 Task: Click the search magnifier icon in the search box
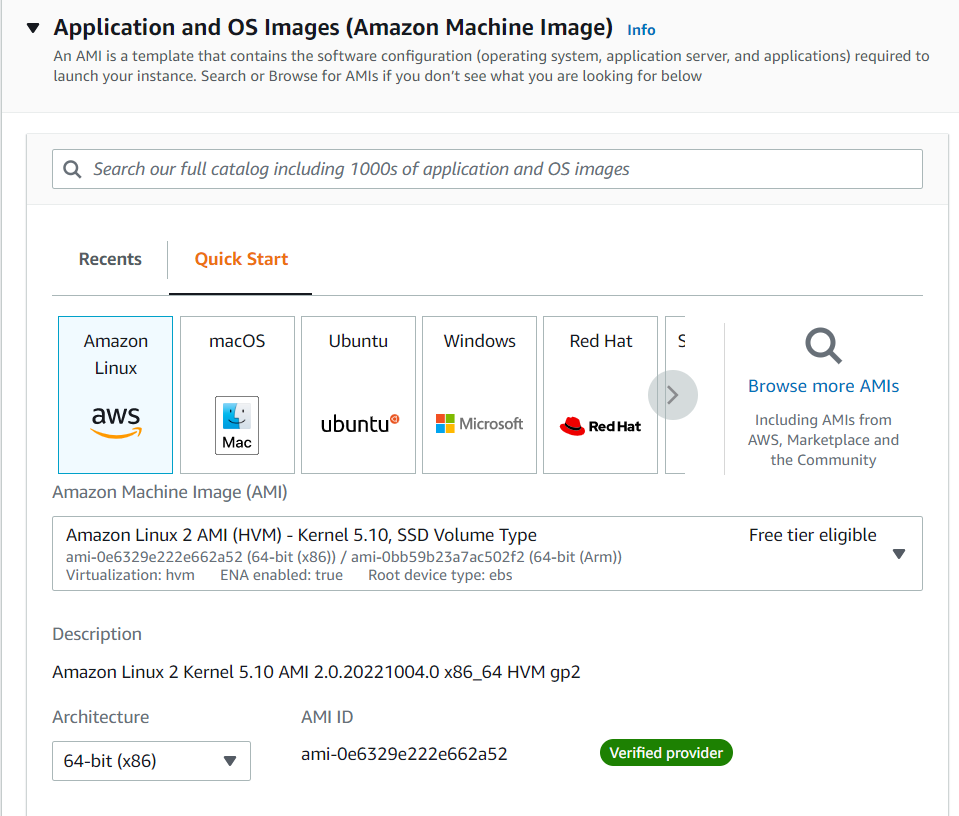72,169
